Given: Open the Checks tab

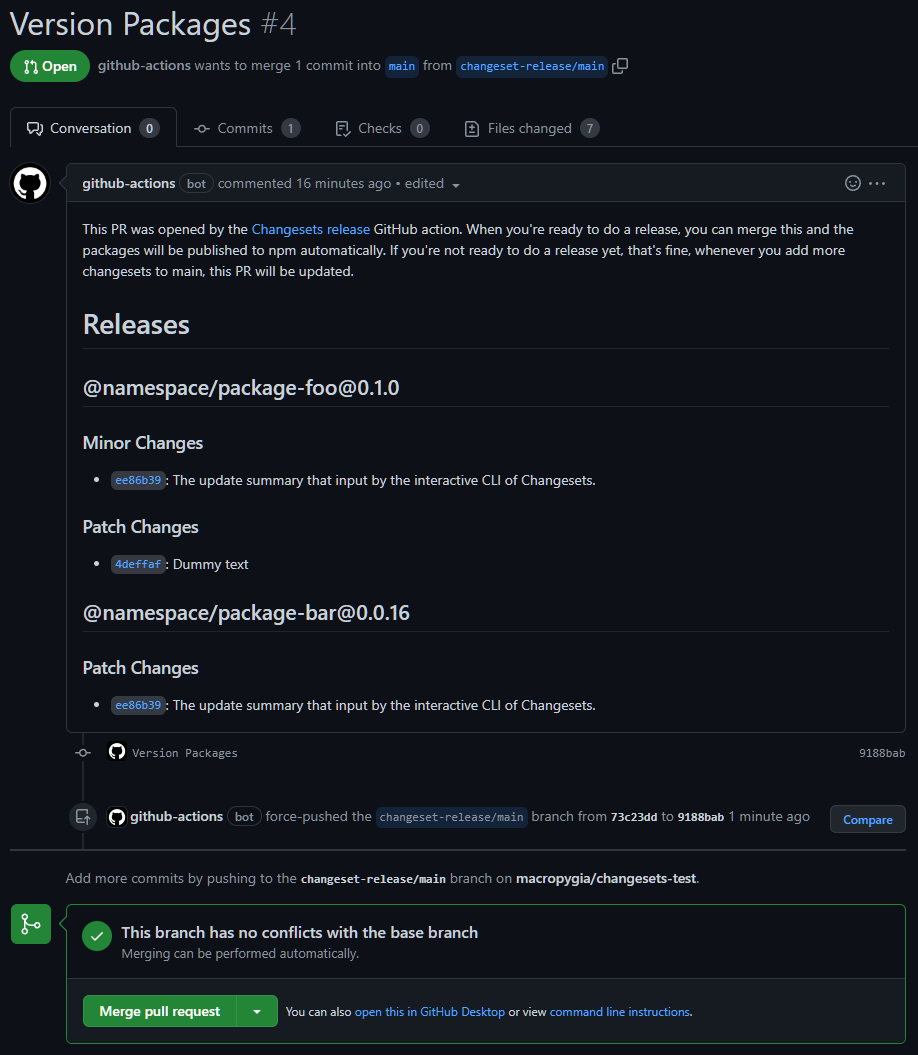Looking at the screenshot, I should click(x=382, y=128).
